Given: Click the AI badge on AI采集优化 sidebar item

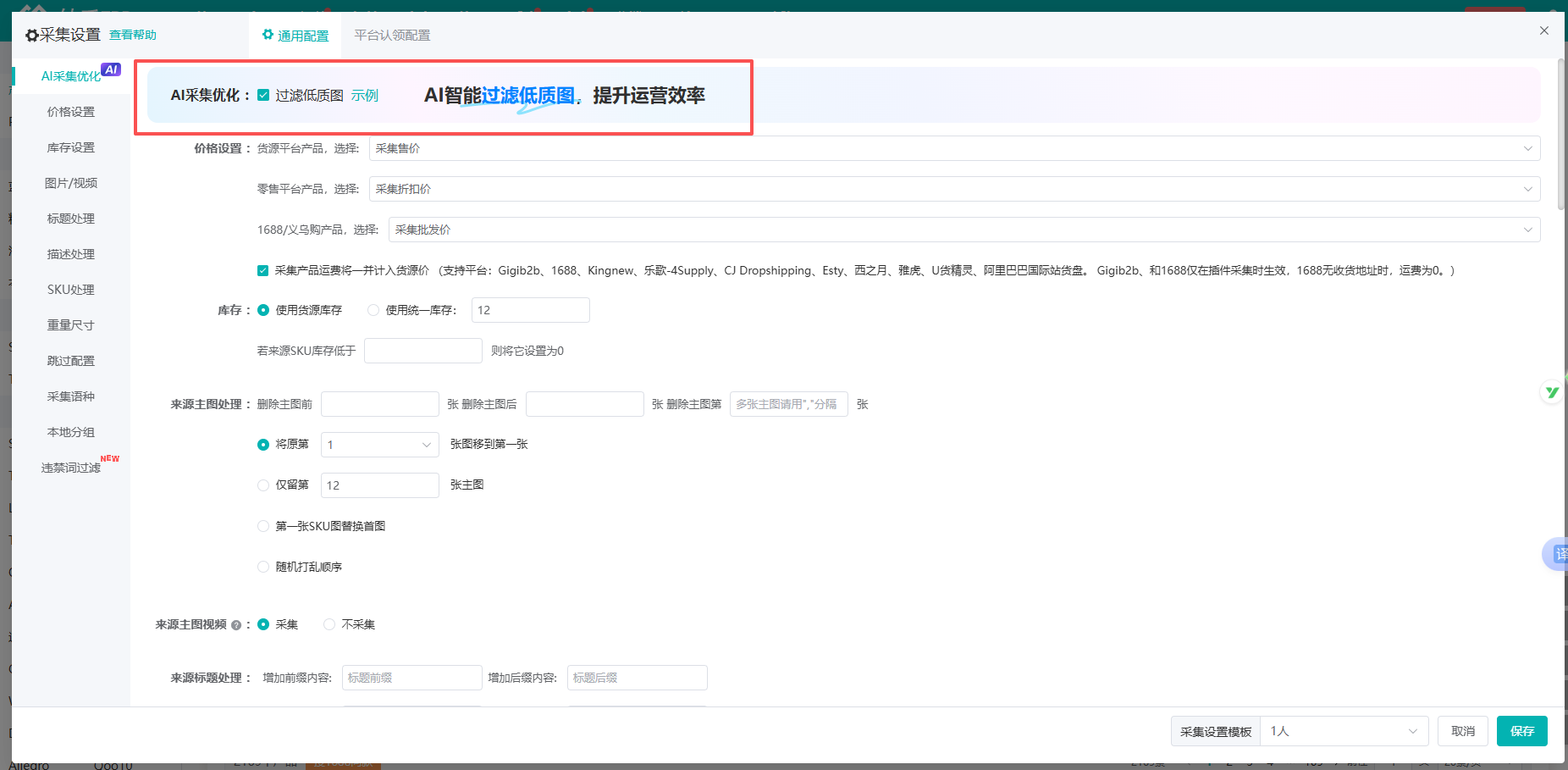Looking at the screenshot, I should 110,69.
